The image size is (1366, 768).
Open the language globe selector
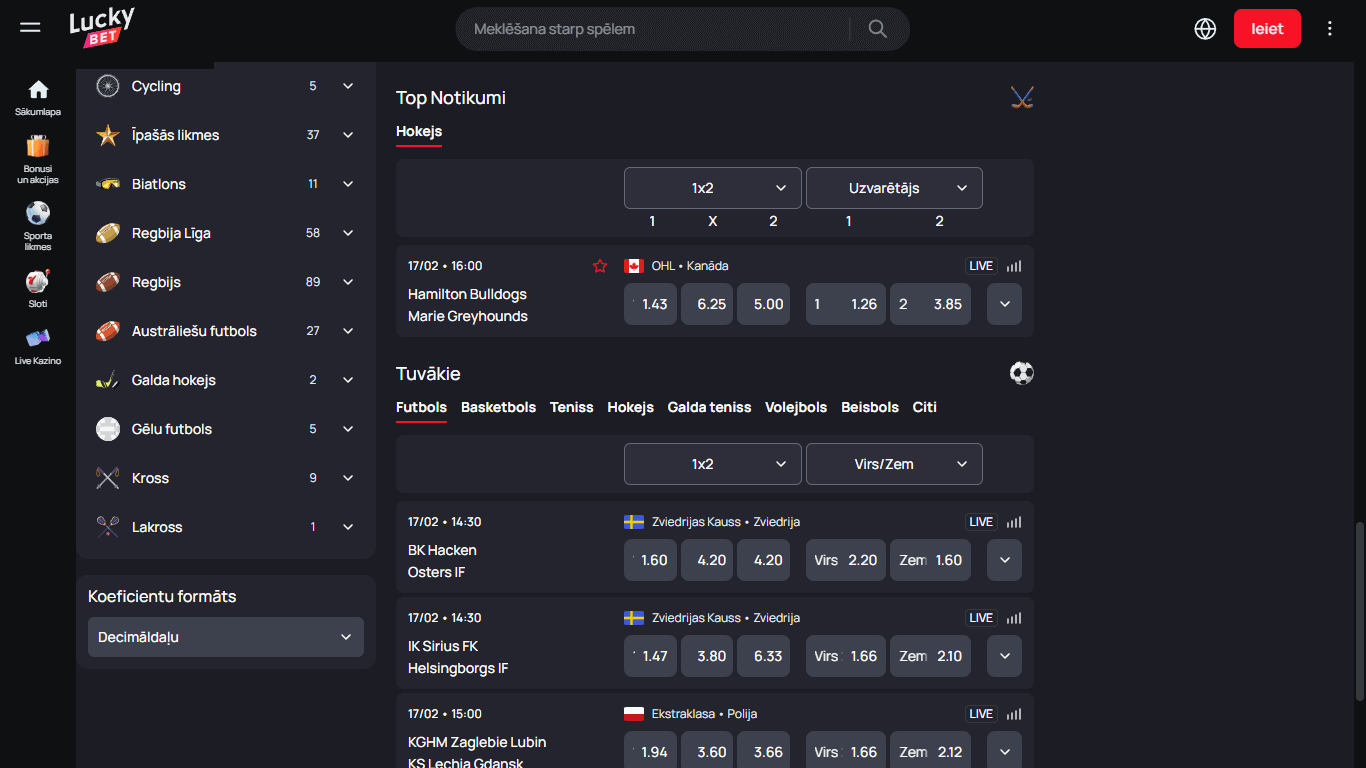click(x=1205, y=29)
